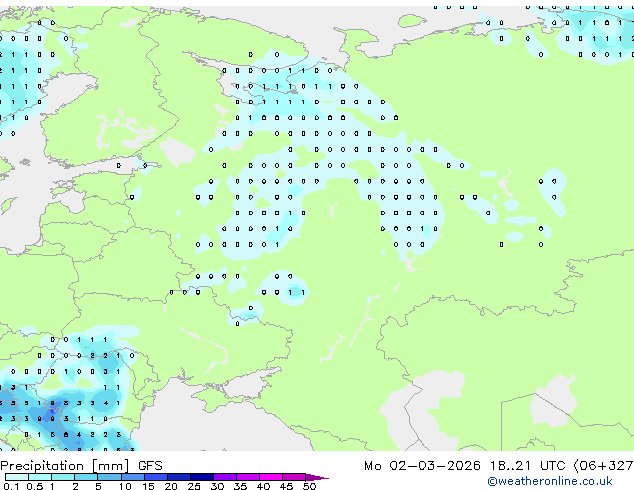Viewport: 634px width, 490px height.
Task: Click the 40–45 mm magenta legend swatch
Action: pos(271,477)
